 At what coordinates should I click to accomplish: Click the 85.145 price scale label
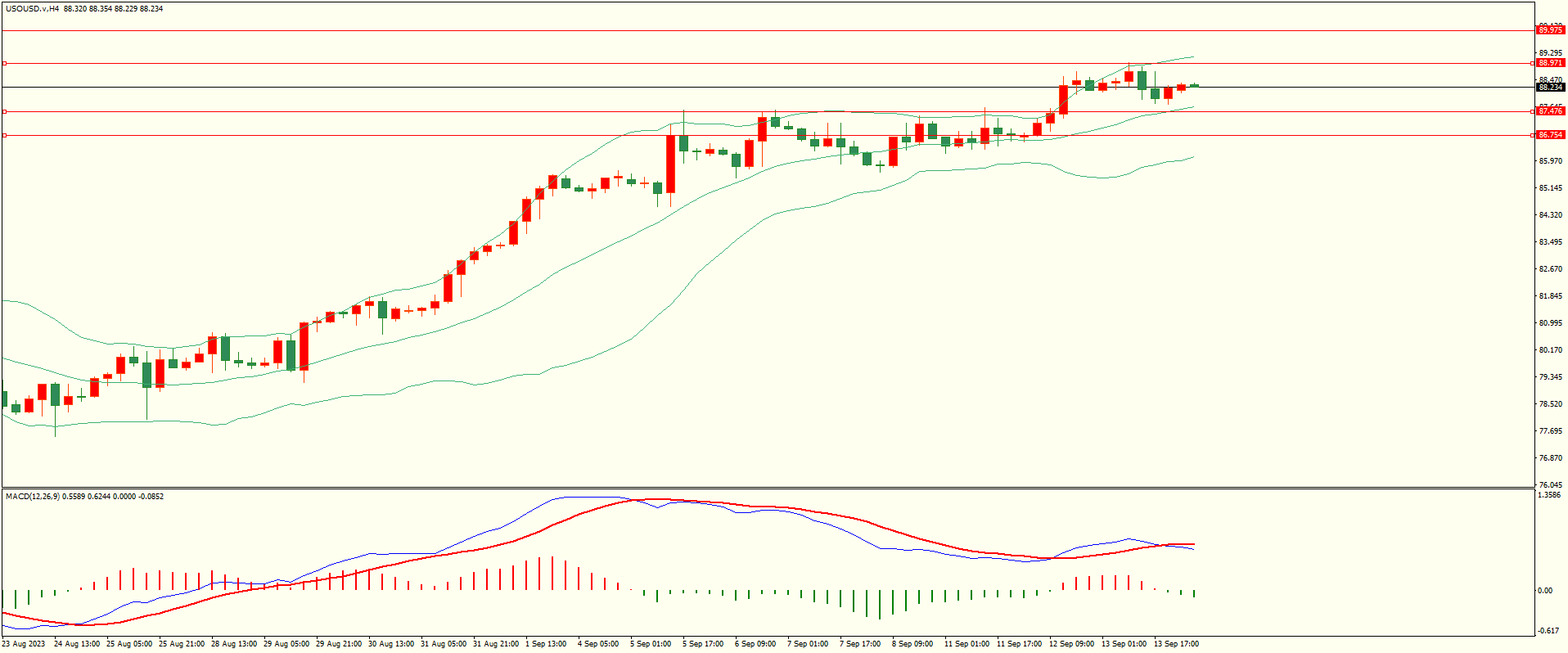click(1550, 188)
